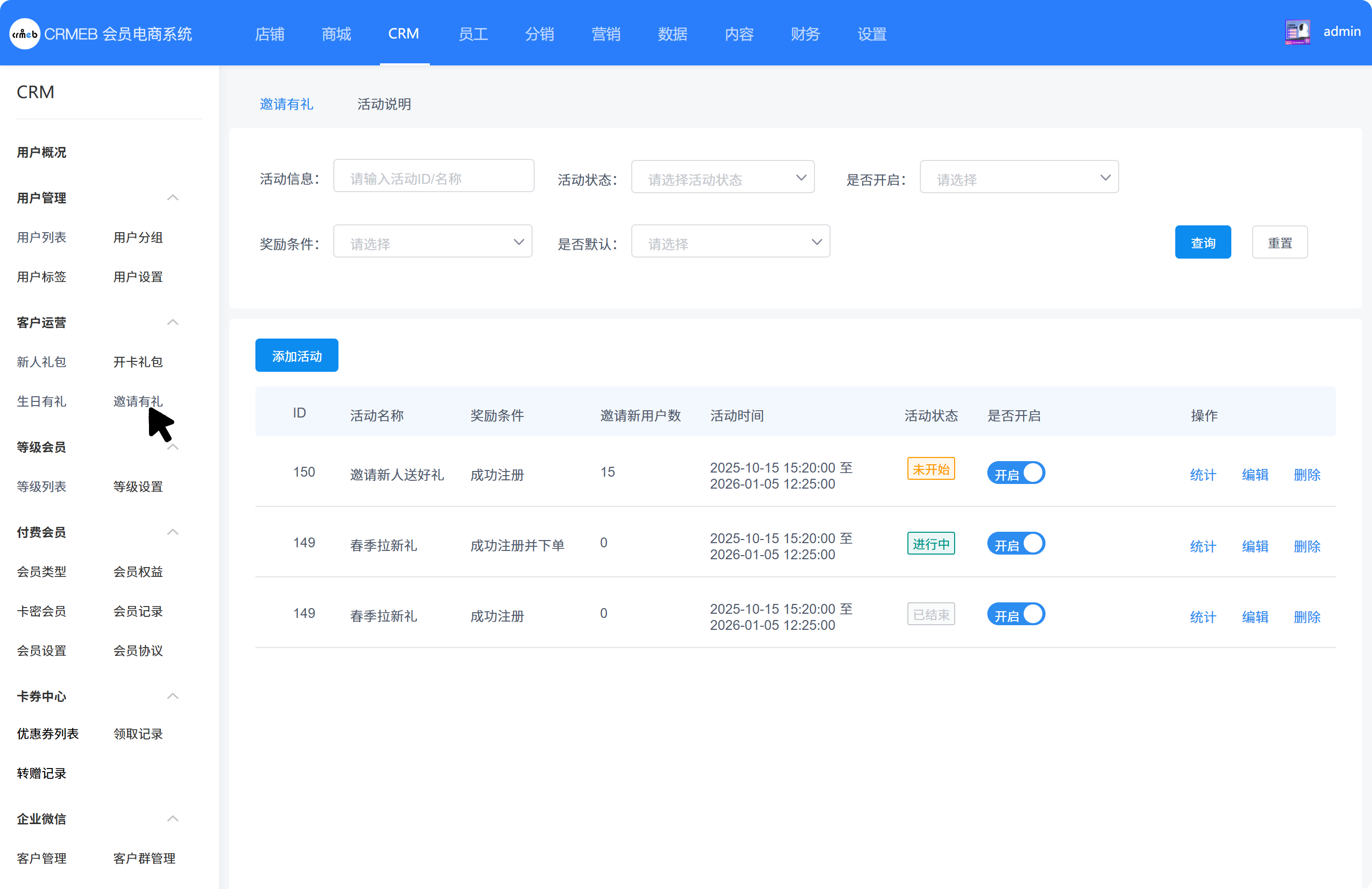
Task: Click 删除 for 邀请新人送好礼
Action: pyautogui.click(x=1307, y=475)
